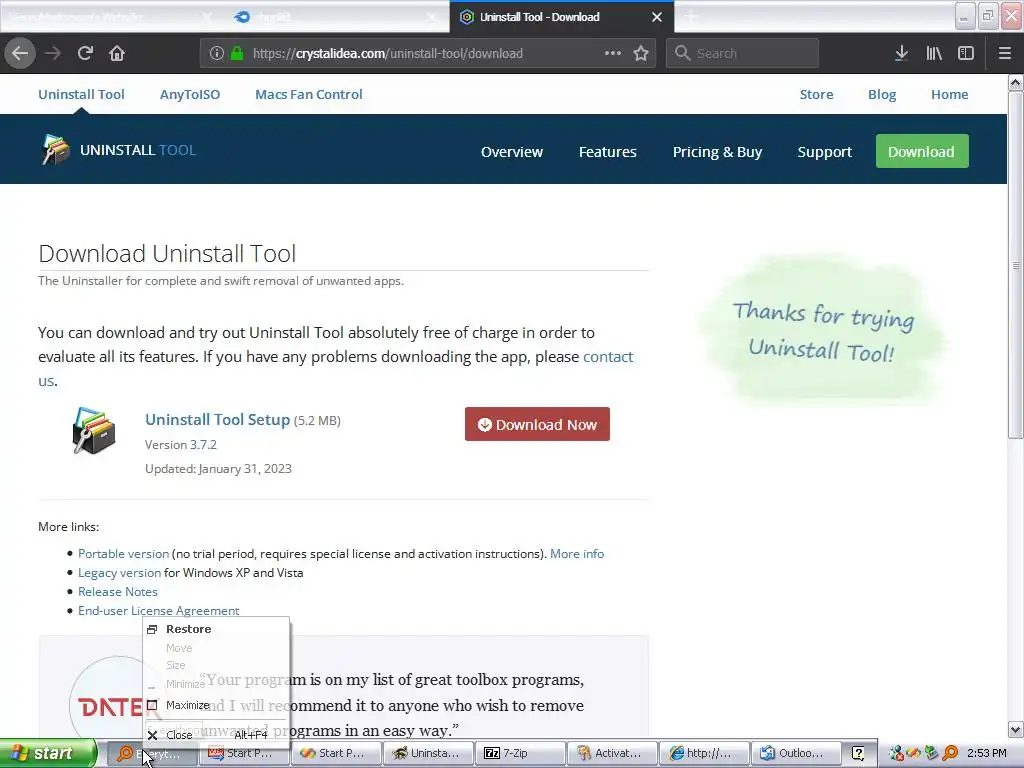
Task: Click the Uninstall Tool Setup product icon
Action: 94,431
